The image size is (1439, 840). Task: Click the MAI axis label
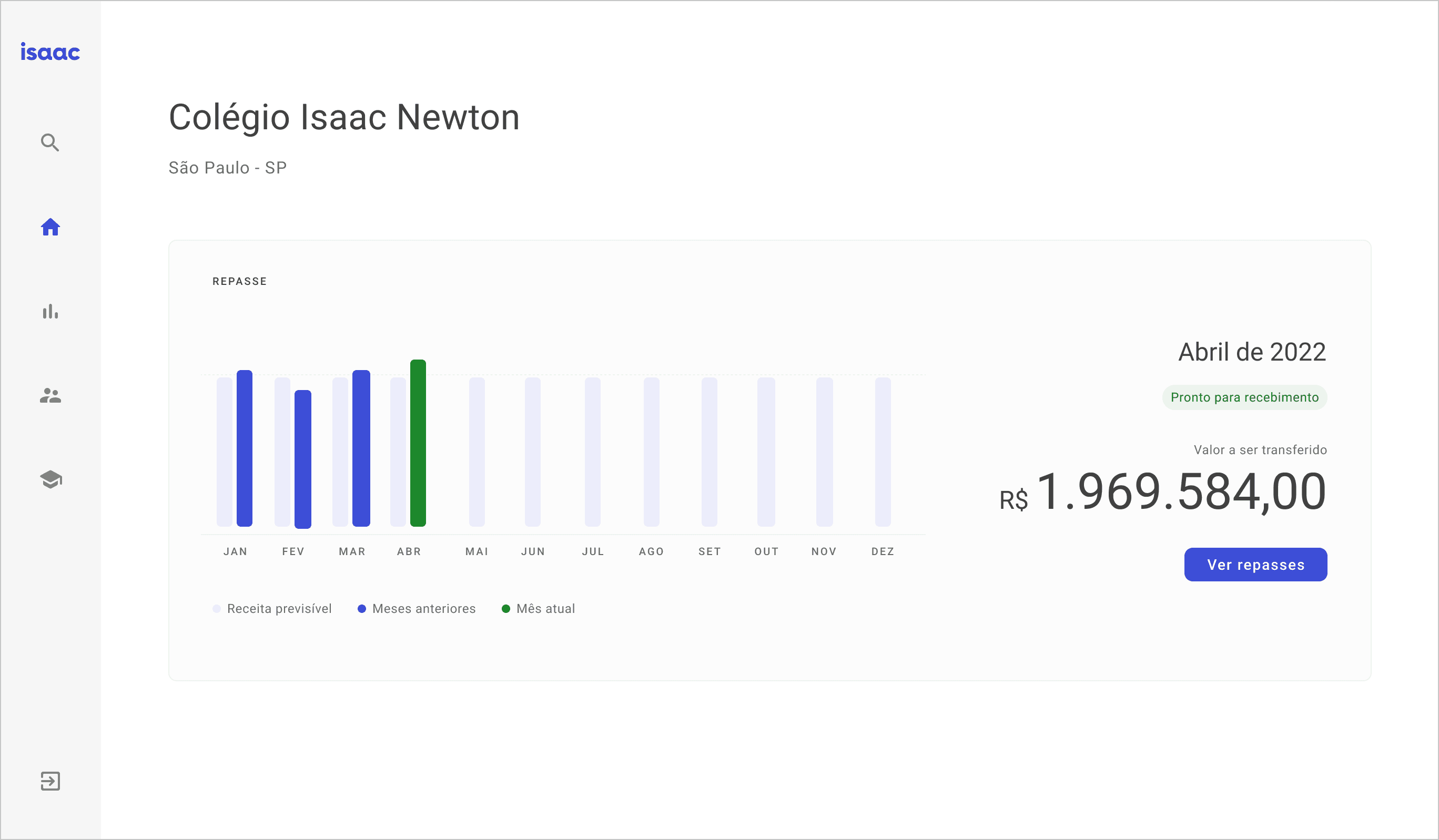(477, 552)
